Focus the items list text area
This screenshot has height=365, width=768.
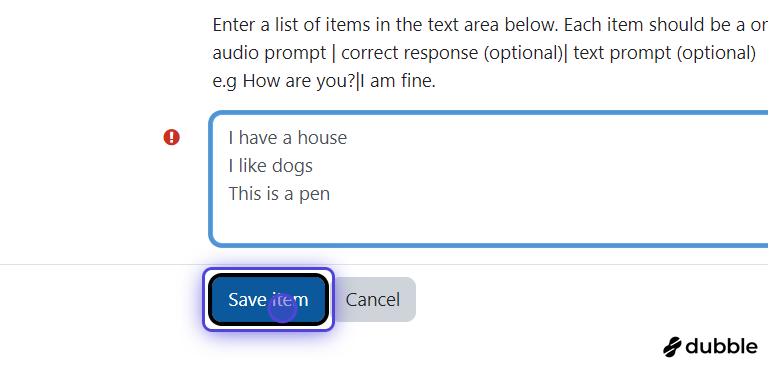(x=488, y=179)
